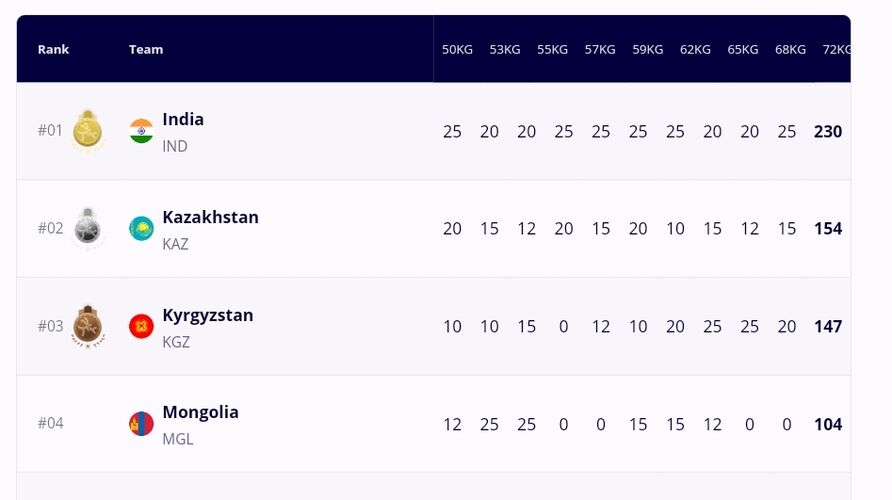Click the 65KG weight category header

[743, 50]
